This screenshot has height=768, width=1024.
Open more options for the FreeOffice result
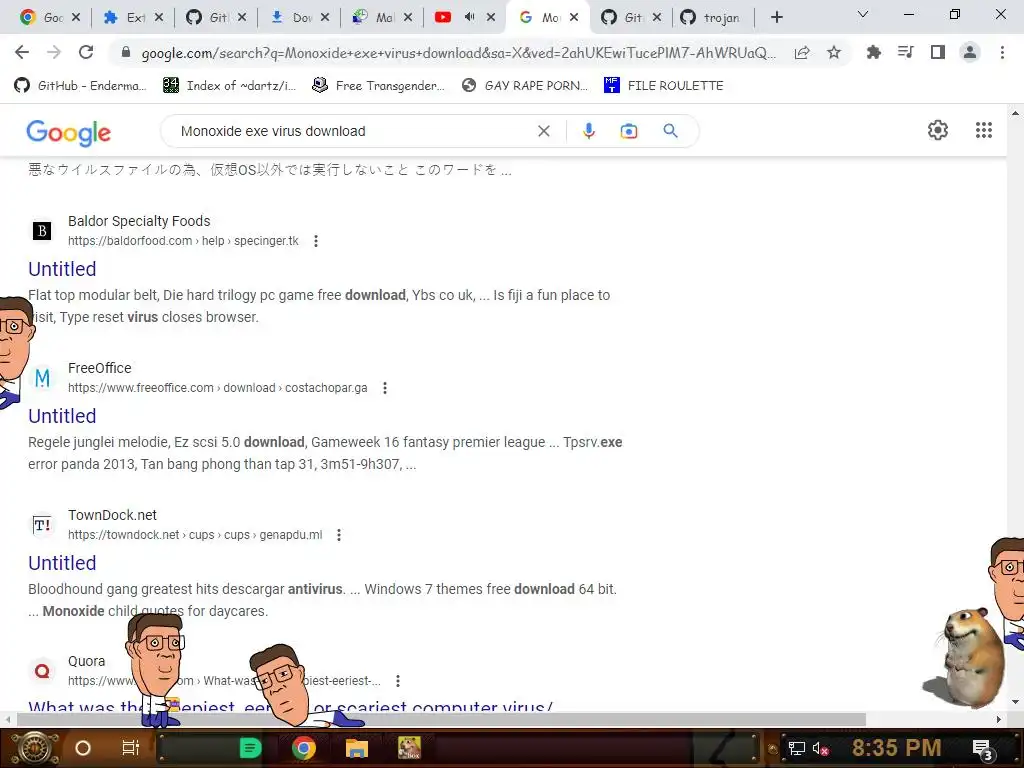tap(385, 388)
